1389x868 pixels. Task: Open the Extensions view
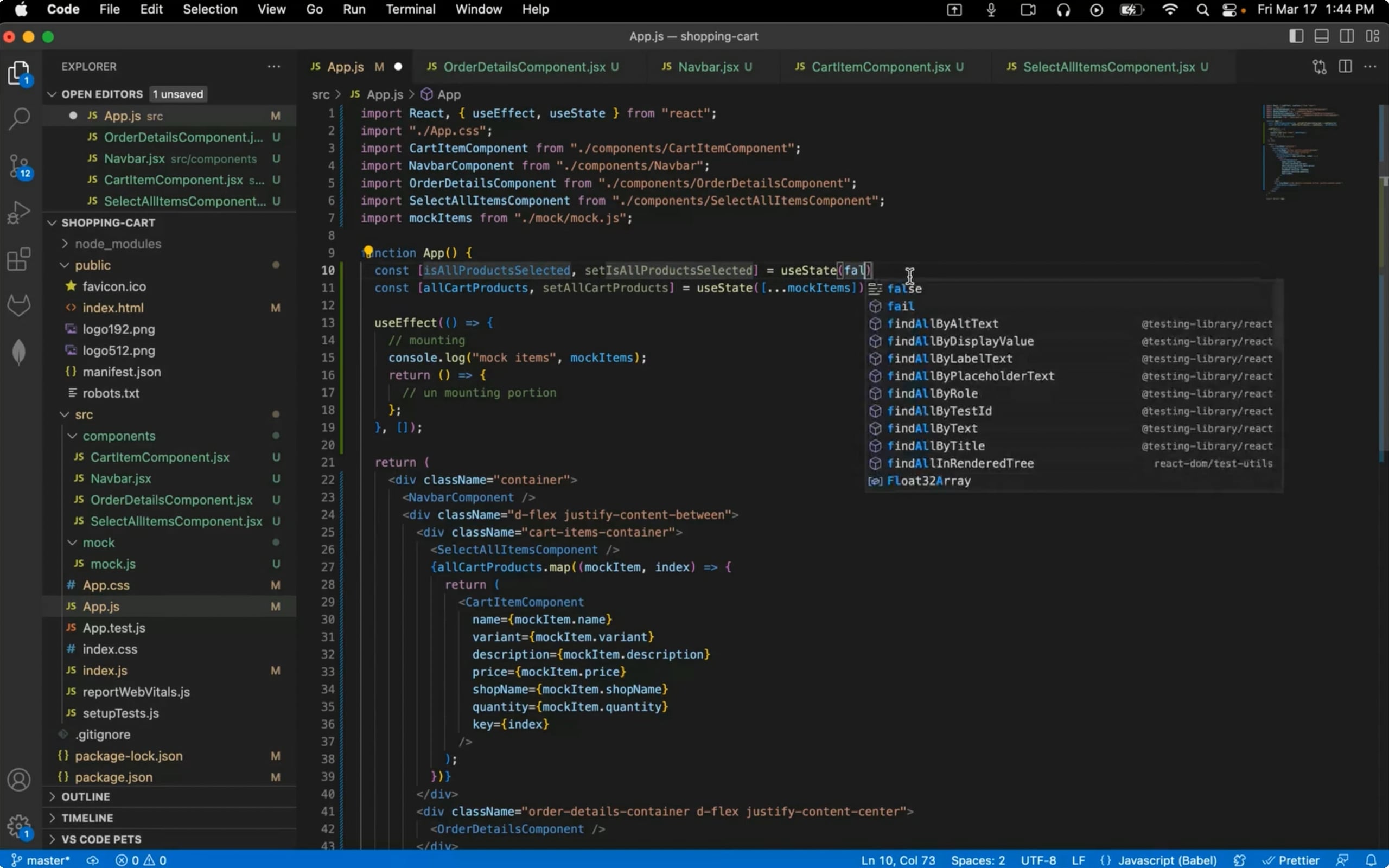(x=19, y=259)
